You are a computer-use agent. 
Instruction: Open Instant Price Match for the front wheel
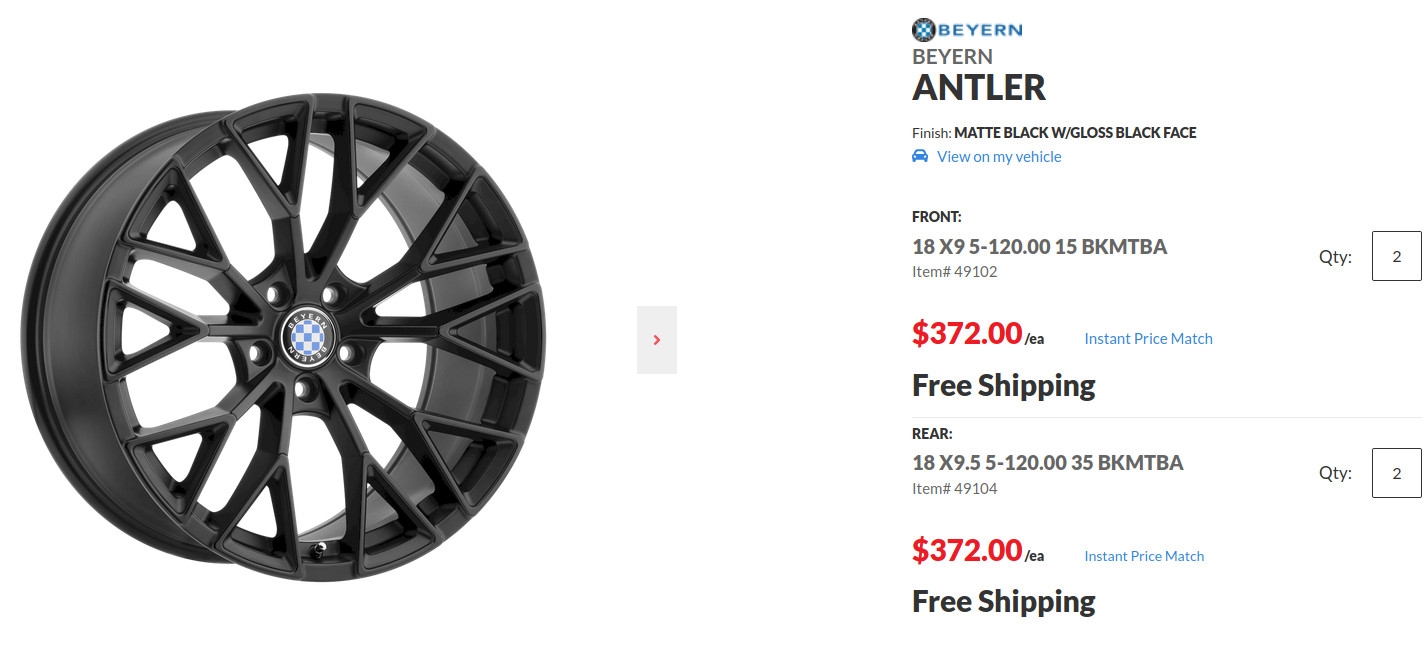pyautogui.click(x=1148, y=339)
